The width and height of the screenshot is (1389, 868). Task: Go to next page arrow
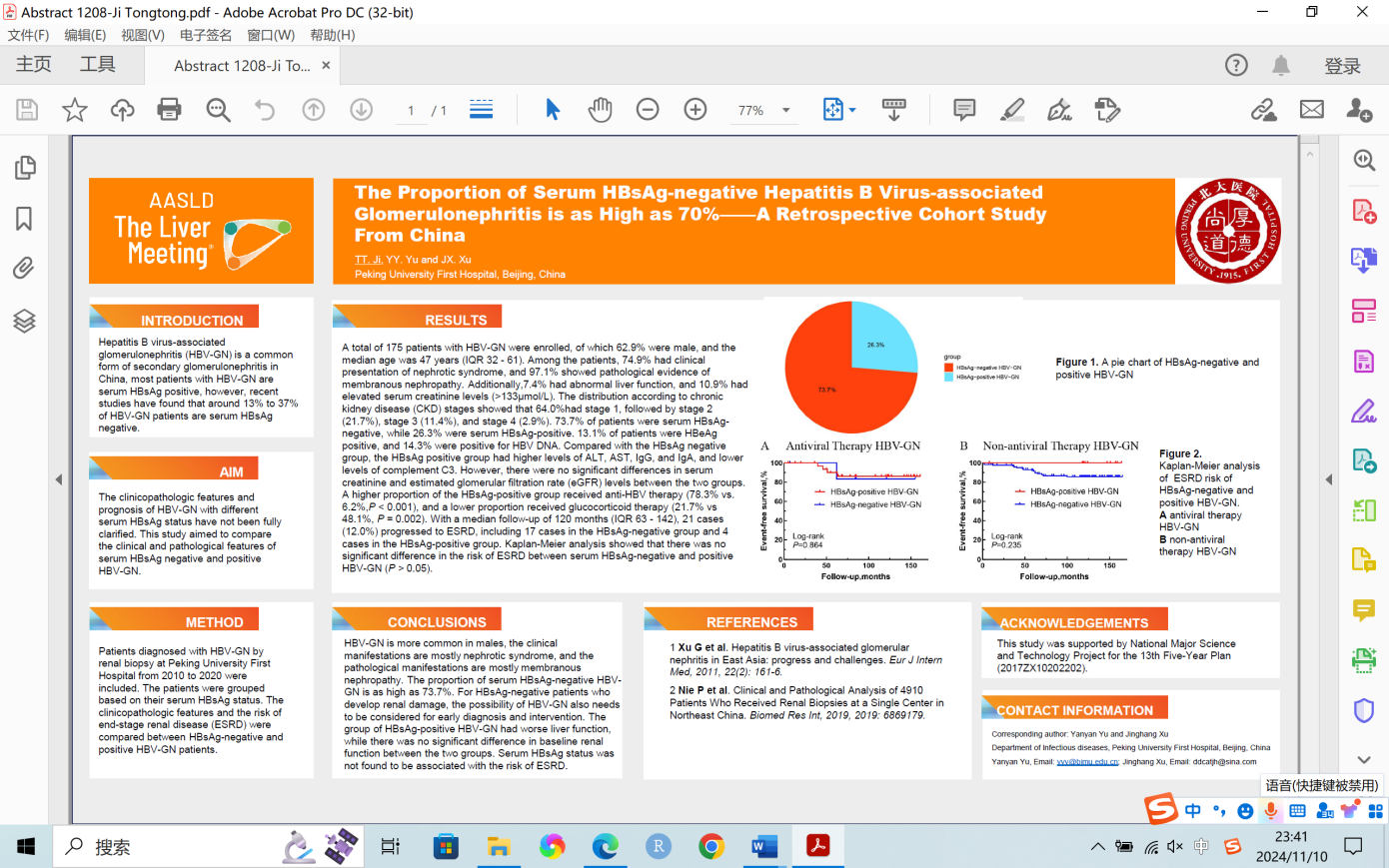click(x=362, y=110)
